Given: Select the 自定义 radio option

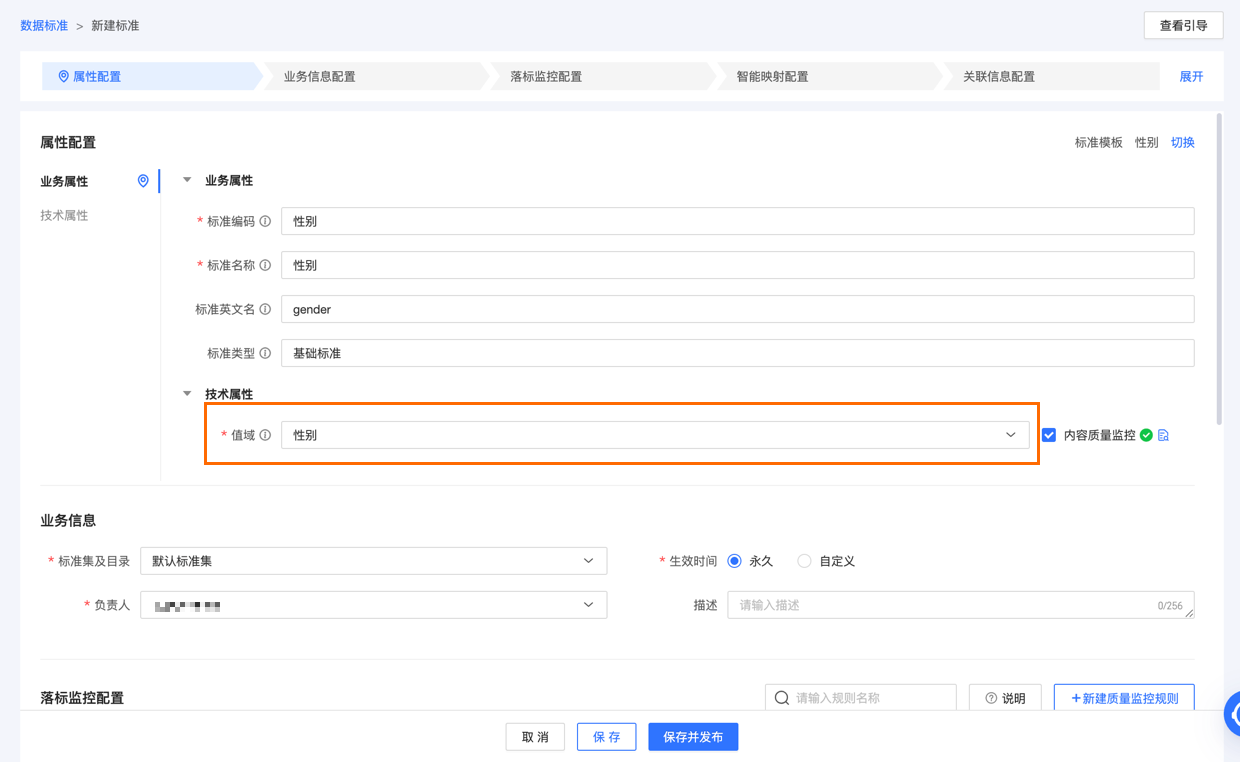Looking at the screenshot, I should click(804, 561).
